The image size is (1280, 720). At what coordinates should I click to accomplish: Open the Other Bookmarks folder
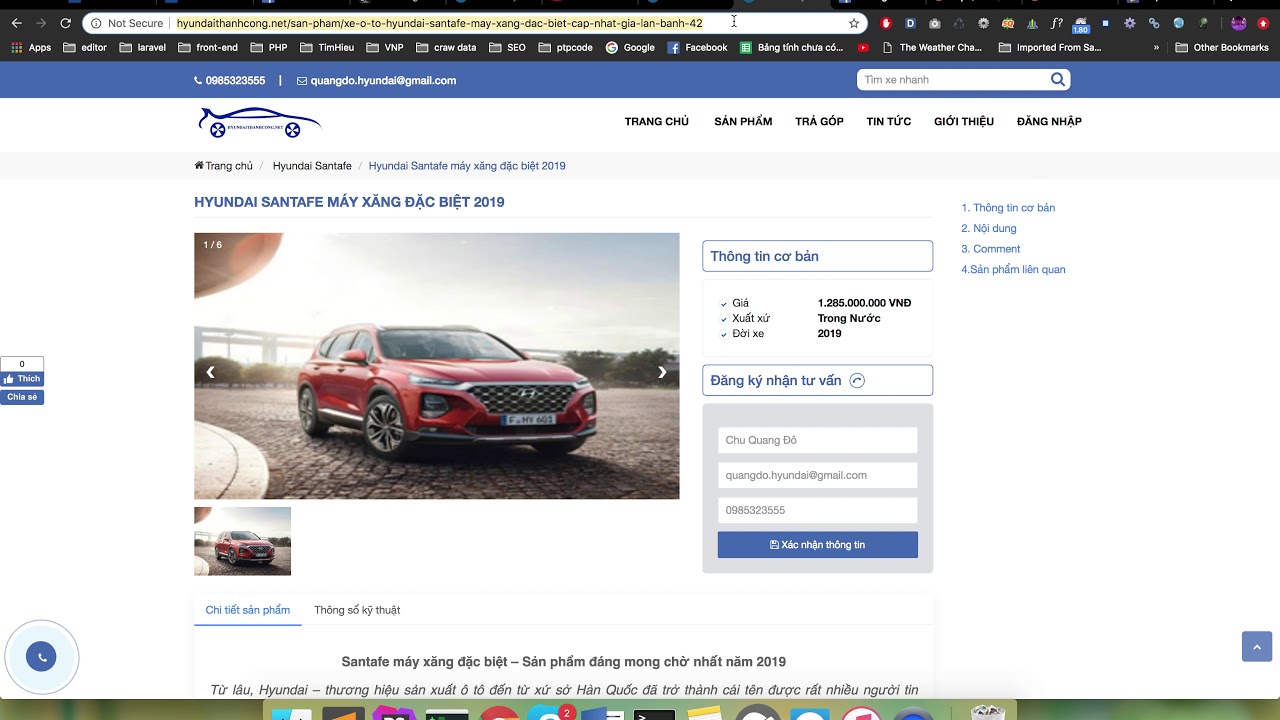[x=1221, y=47]
